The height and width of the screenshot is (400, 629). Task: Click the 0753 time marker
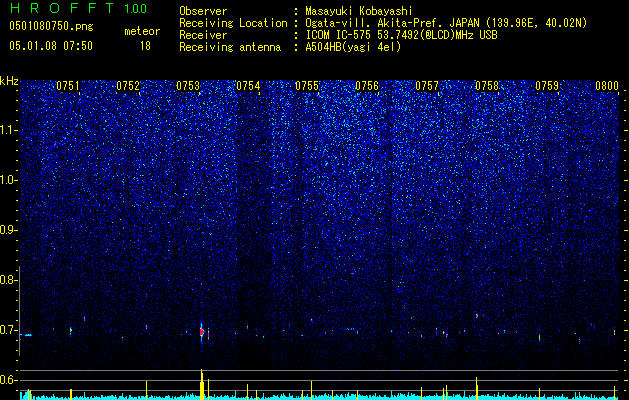click(188, 86)
